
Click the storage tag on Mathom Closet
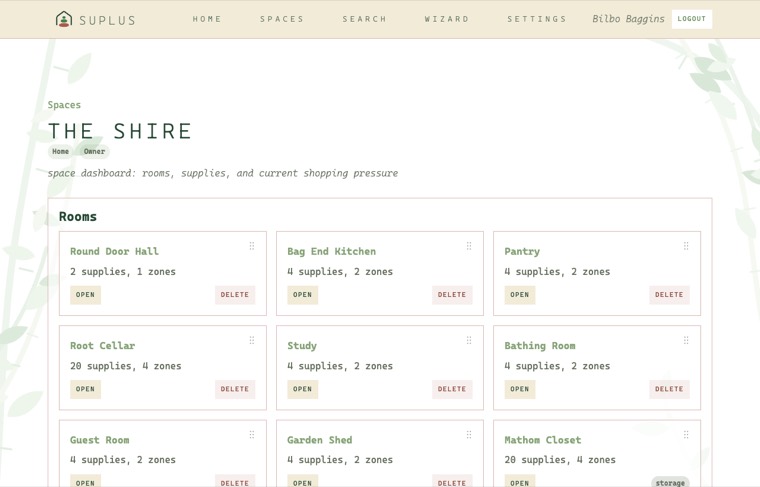(x=670, y=482)
